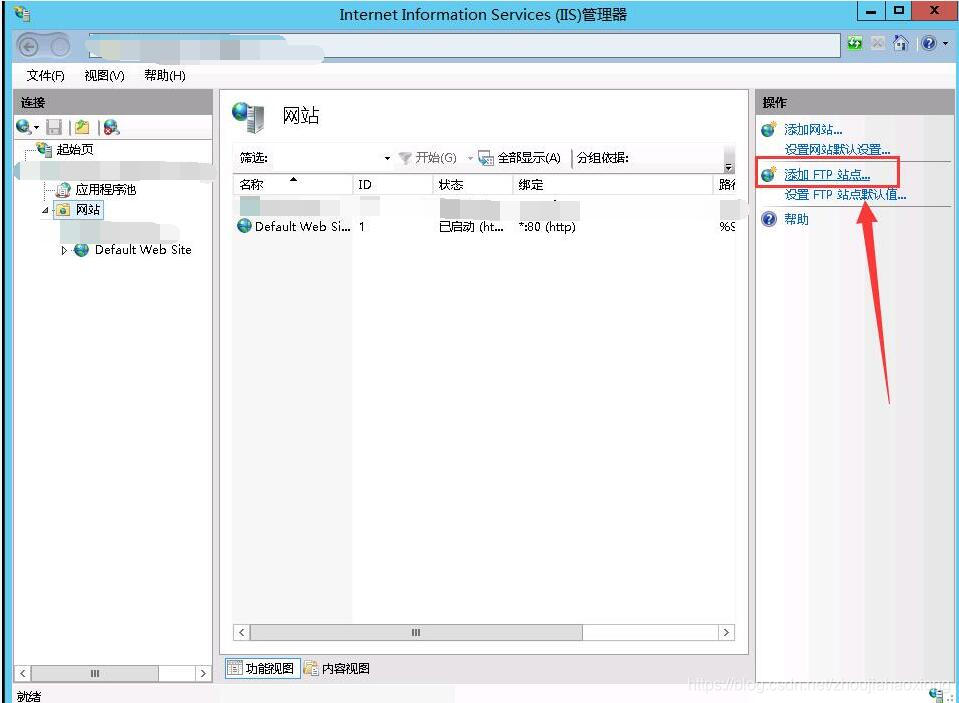Screen dimensions: 959x703
Task: Click the delete connection icon
Action: pyautogui.click(x=111, y=127)
